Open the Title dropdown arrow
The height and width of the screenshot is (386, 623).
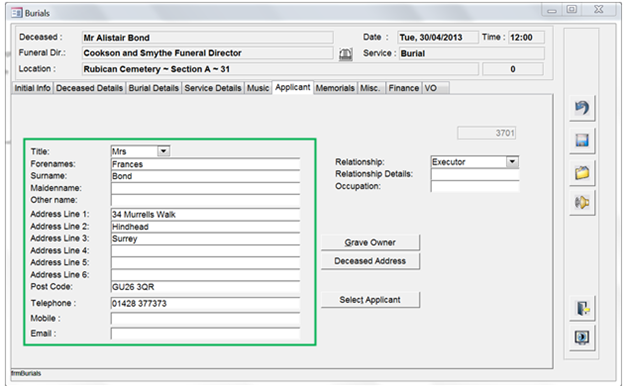click(x=163, y=151)
